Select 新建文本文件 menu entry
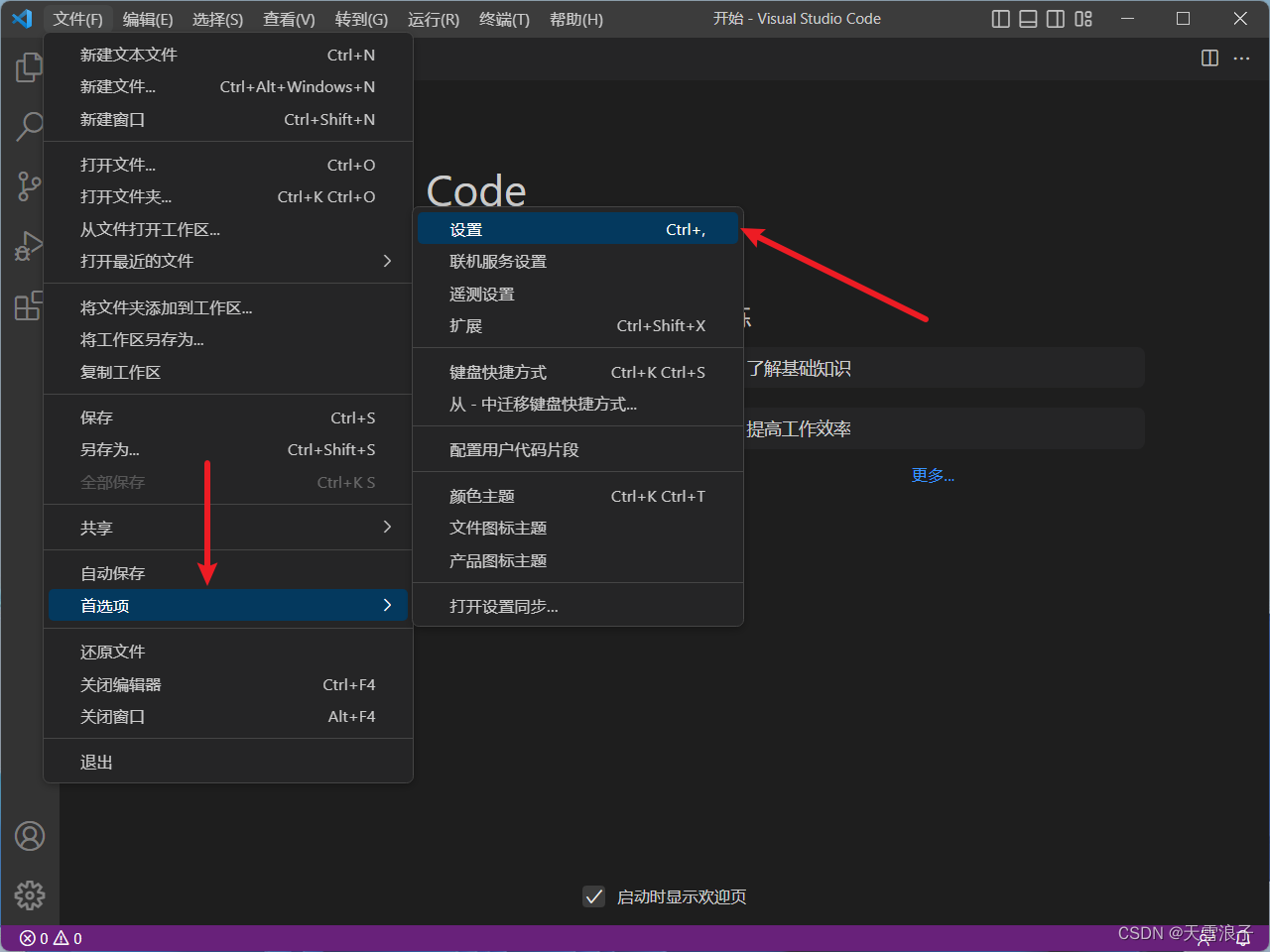Viewport: 1270px width, 952px height. pyautogui.click(x=228, y=55)
